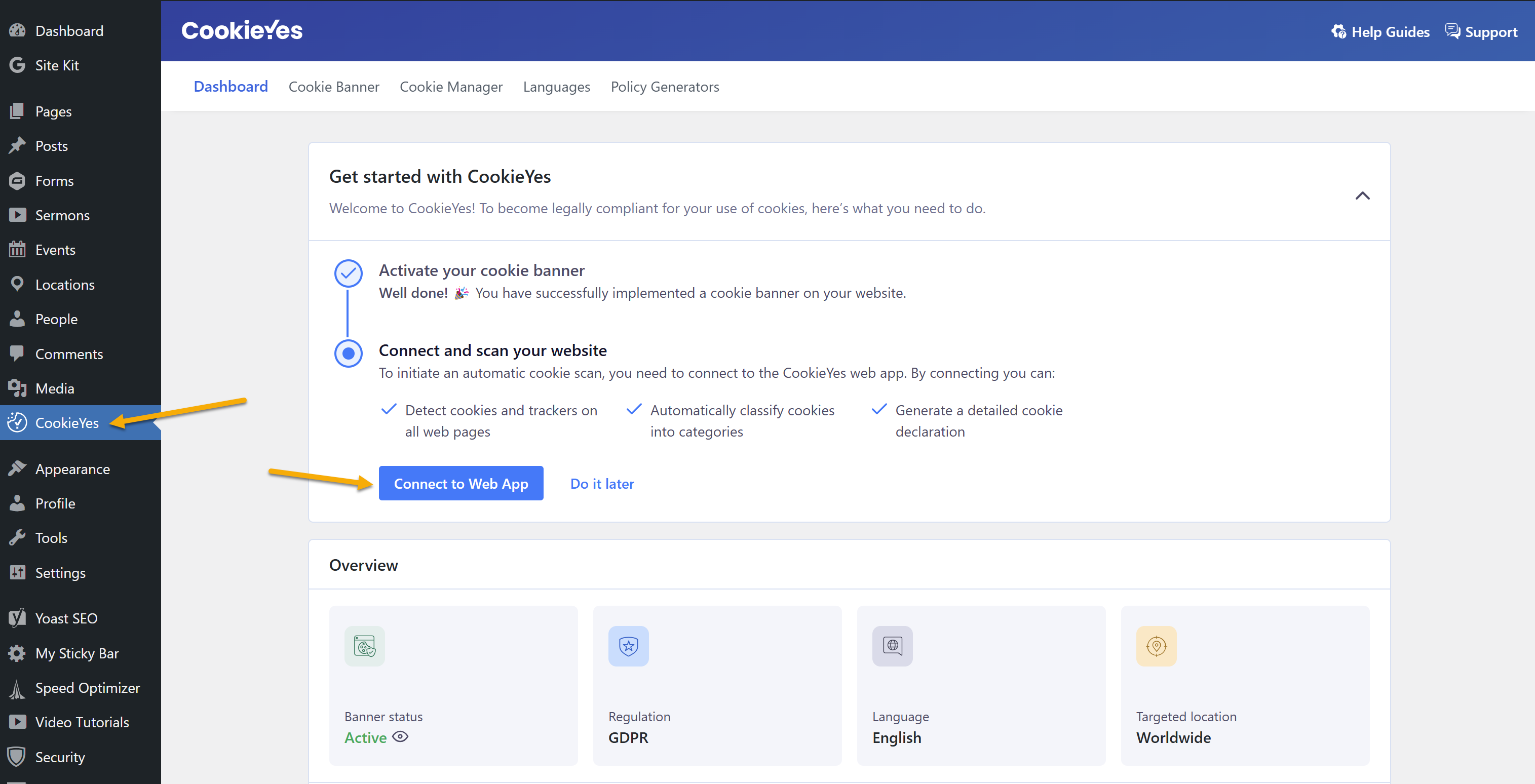
Task: Click the CookieYes logo in header
Action: pos(242,30)
